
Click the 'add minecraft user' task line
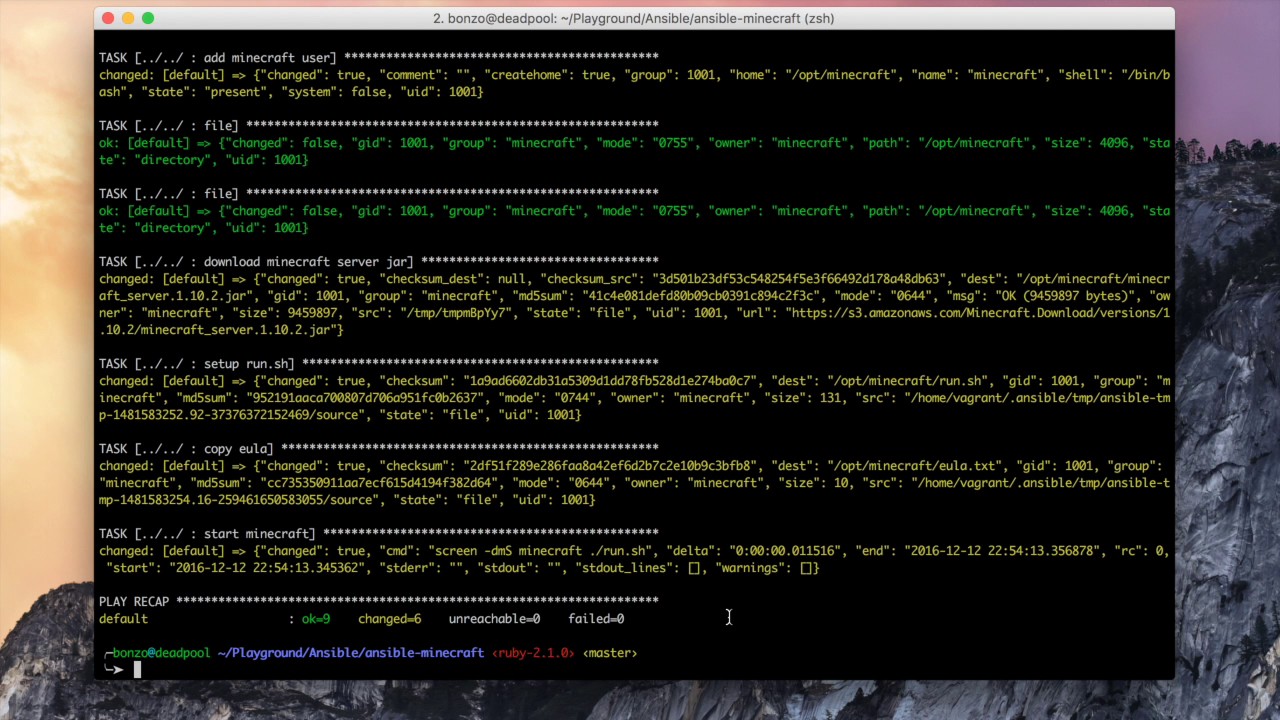[x=378, y=58]
